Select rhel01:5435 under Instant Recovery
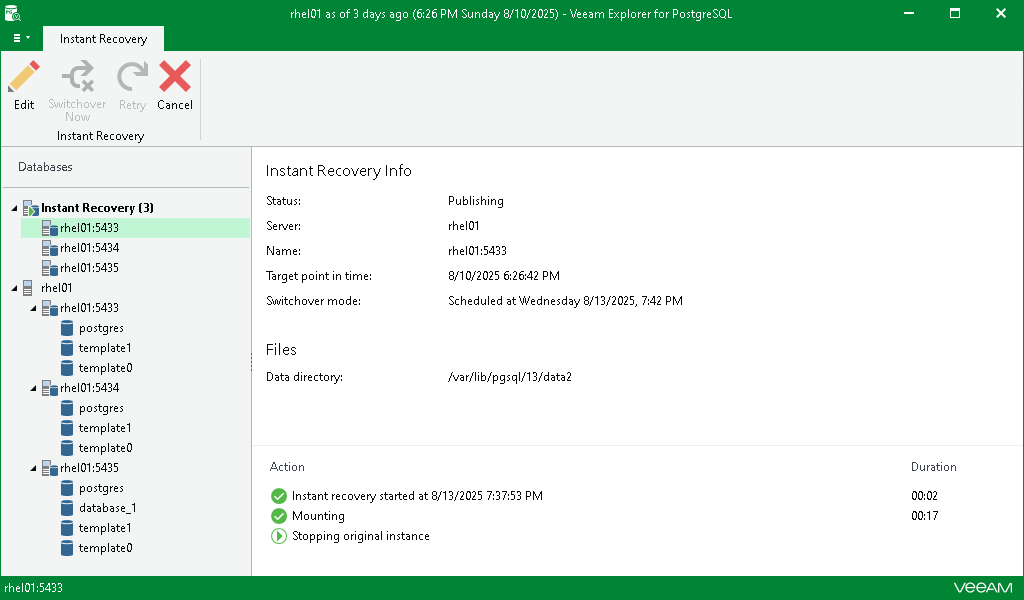 89,268
